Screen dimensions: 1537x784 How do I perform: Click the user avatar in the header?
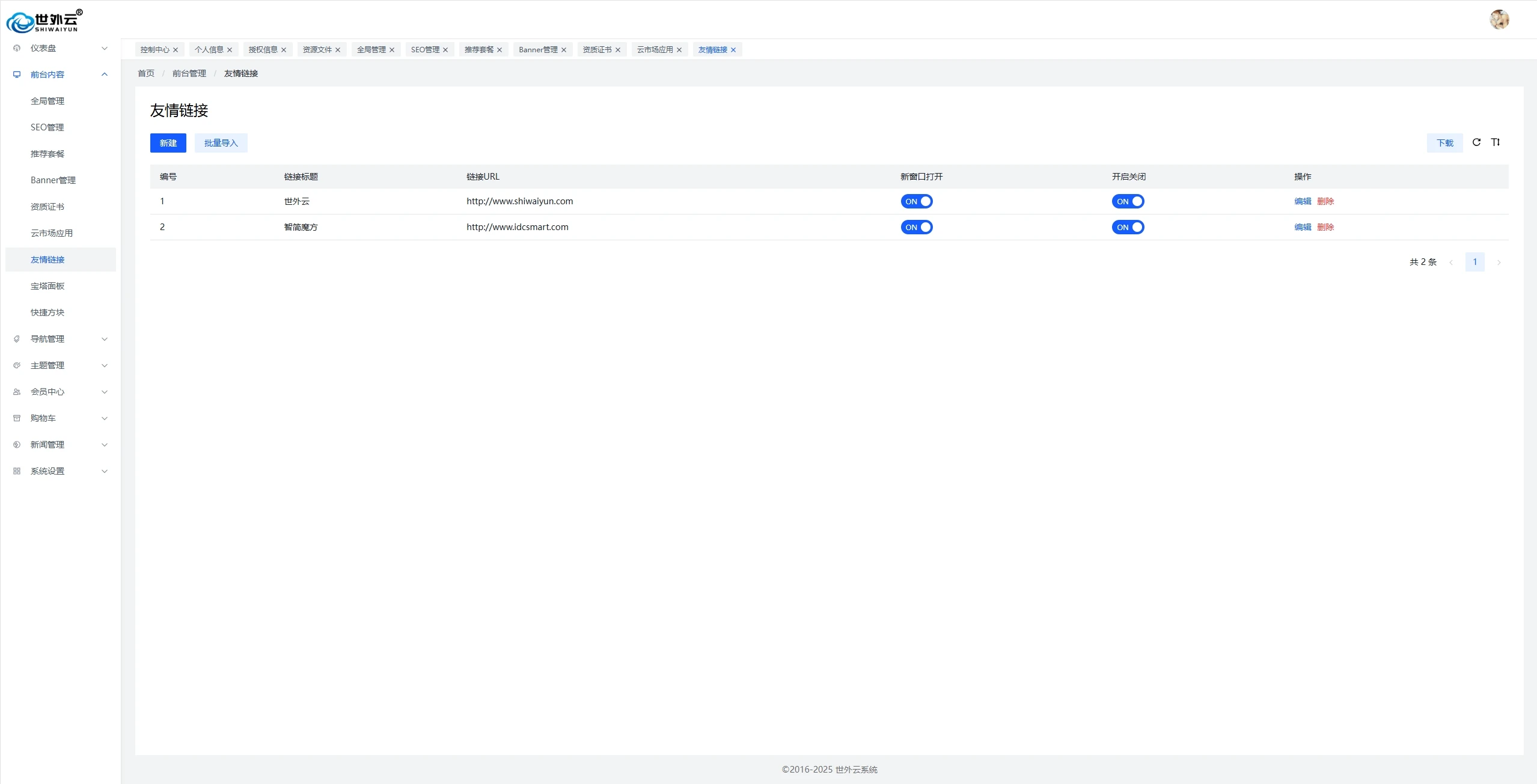(x=1499, y=19)
